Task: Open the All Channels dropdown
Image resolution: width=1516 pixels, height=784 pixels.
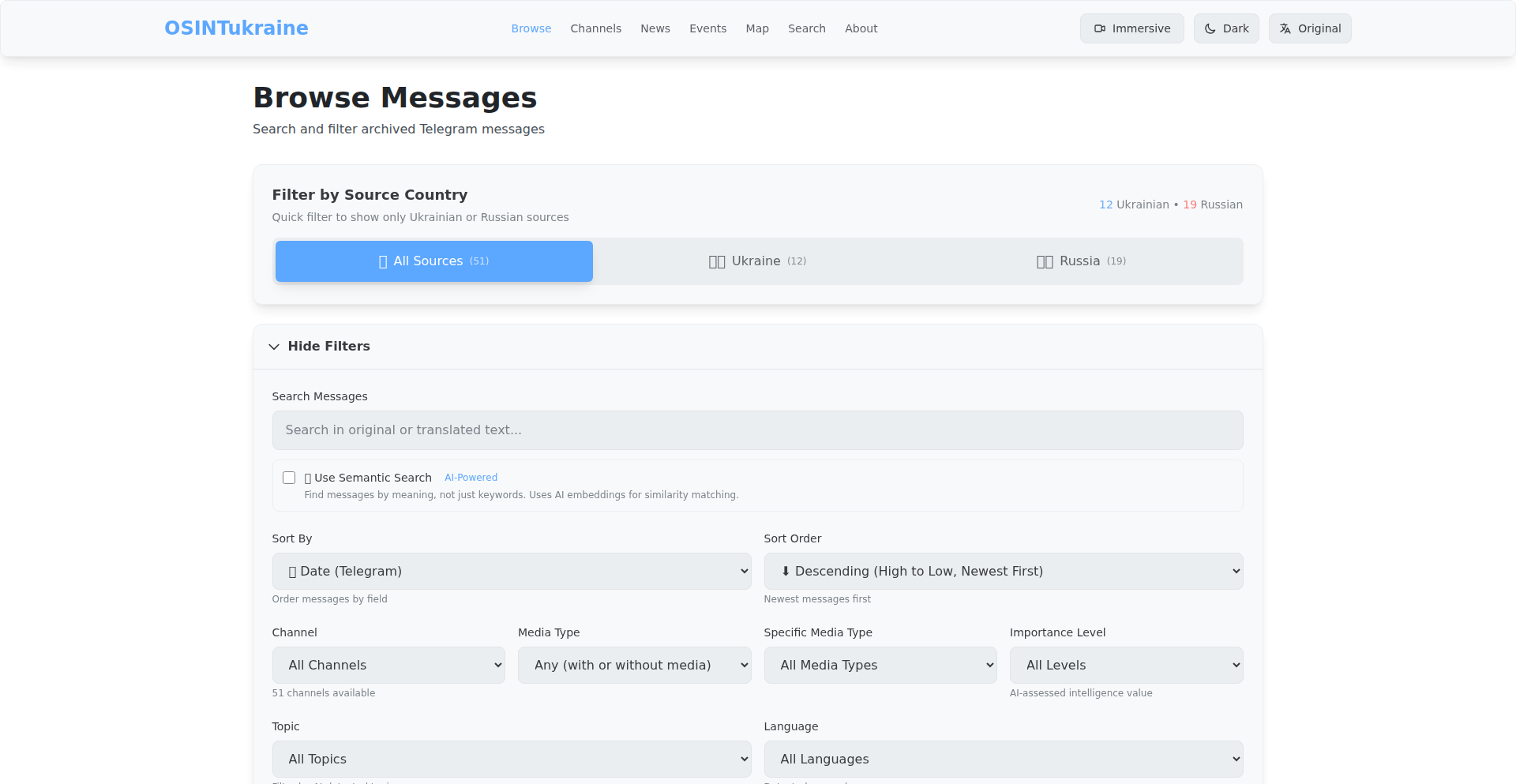Action: pos(388,665)
